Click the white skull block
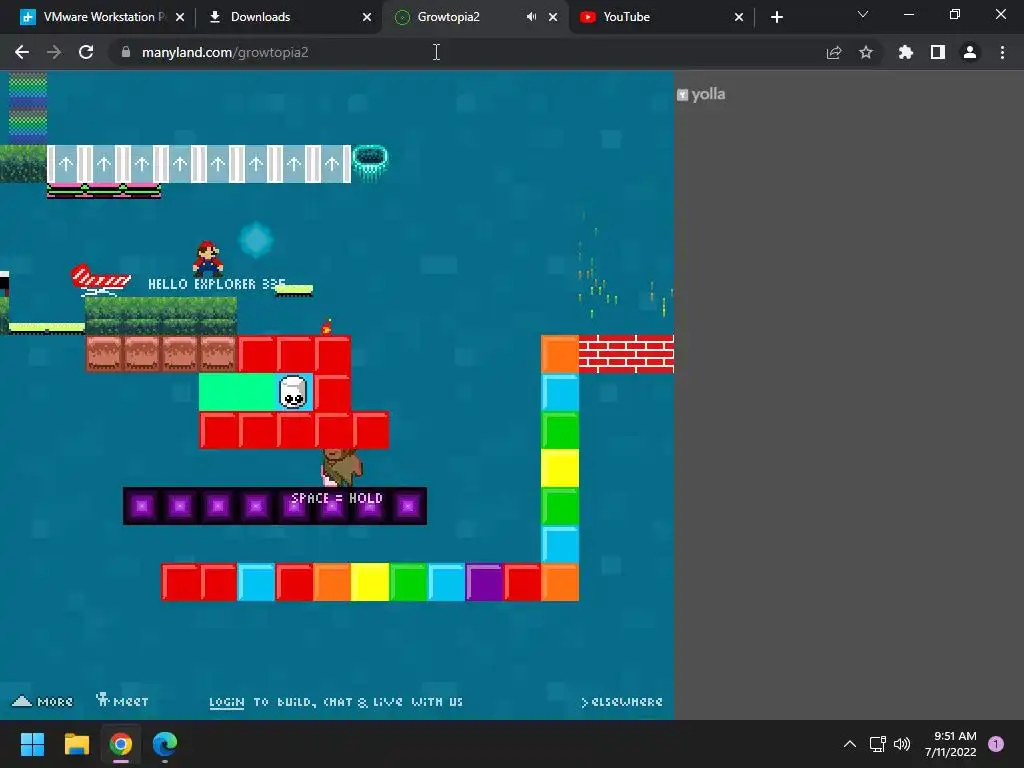The image size is (1024, 768). click(x=293, y=392)
